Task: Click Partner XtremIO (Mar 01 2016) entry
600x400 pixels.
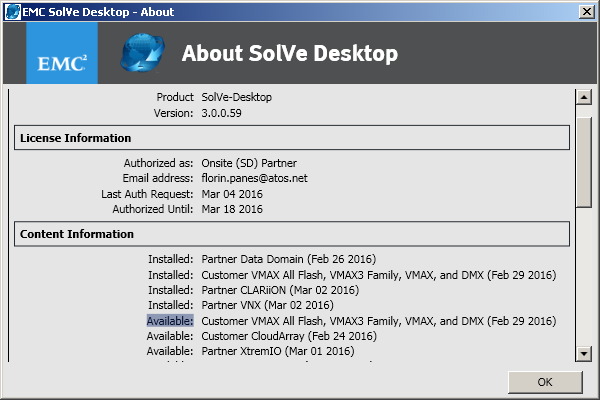Action: pyautogui.click(x=278, y=351)
